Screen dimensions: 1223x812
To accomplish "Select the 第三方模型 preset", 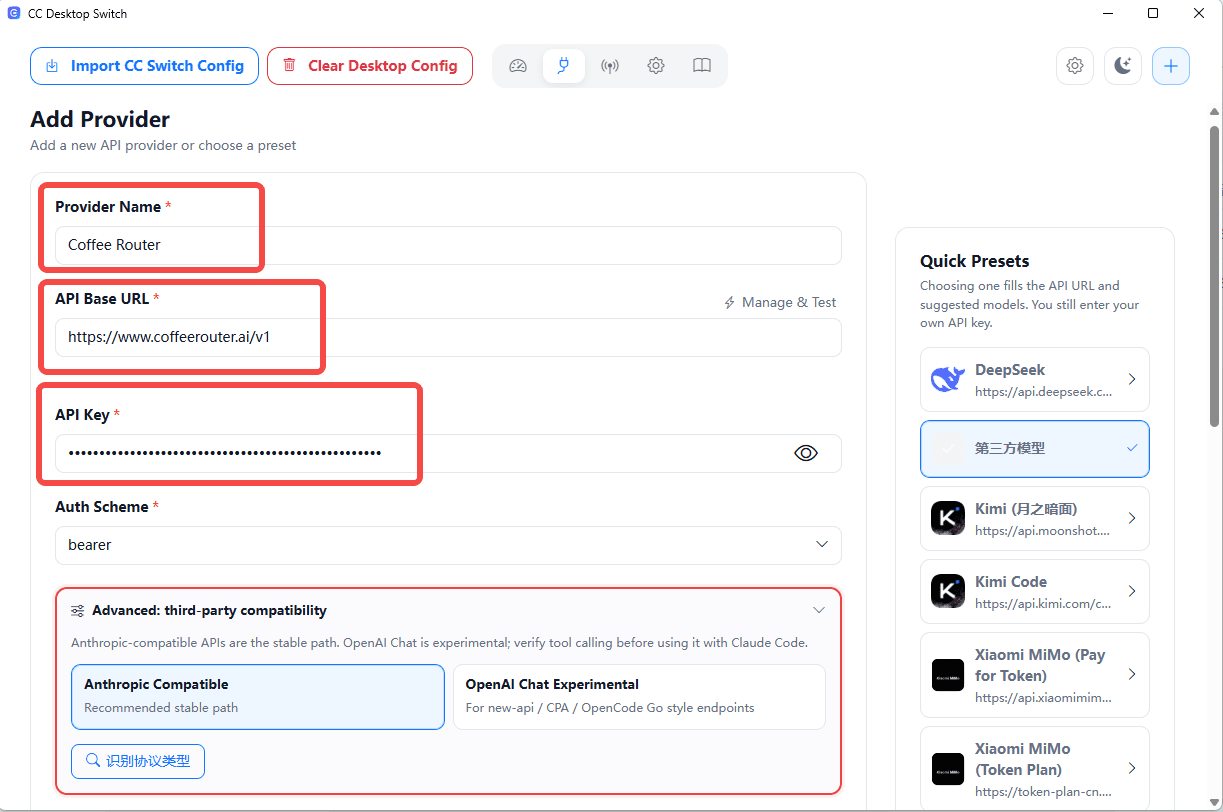I will 1035,449.
